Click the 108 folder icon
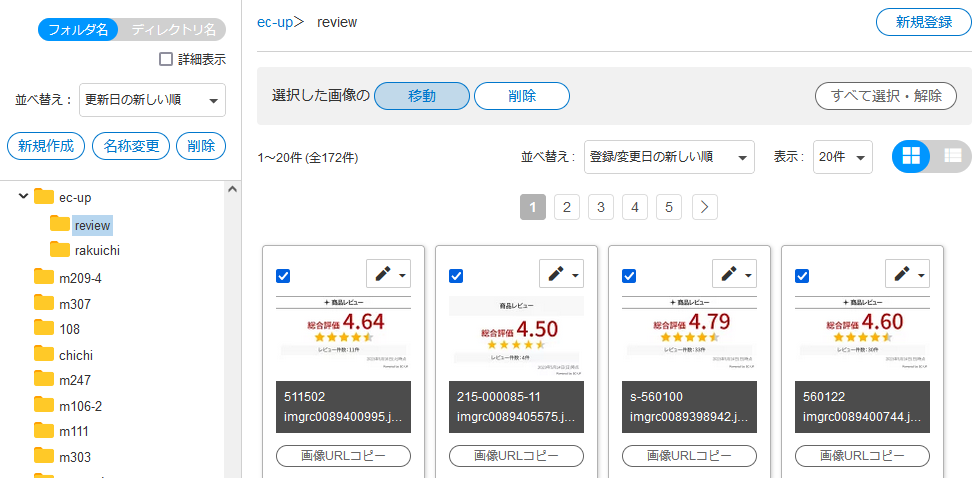 44,328
